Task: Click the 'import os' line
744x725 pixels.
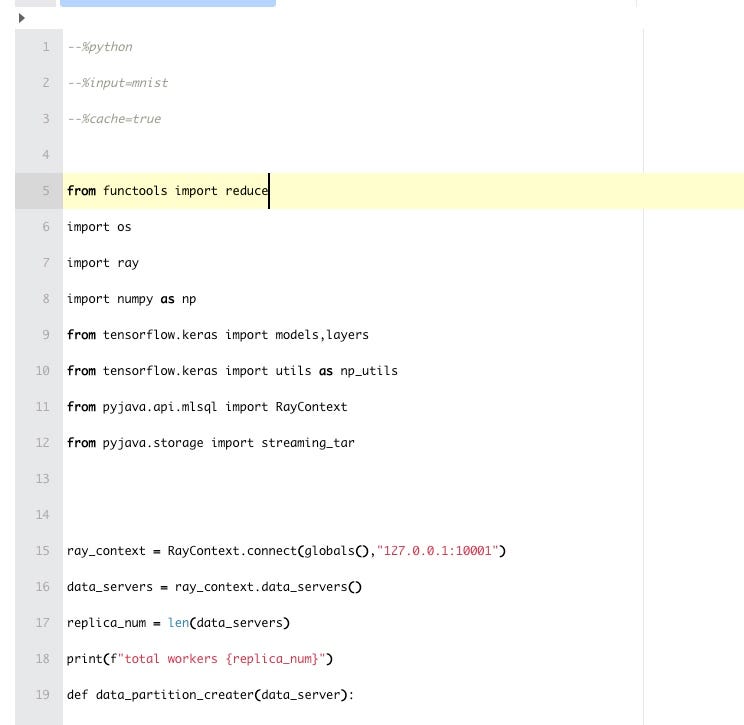Action: (99, 227)
